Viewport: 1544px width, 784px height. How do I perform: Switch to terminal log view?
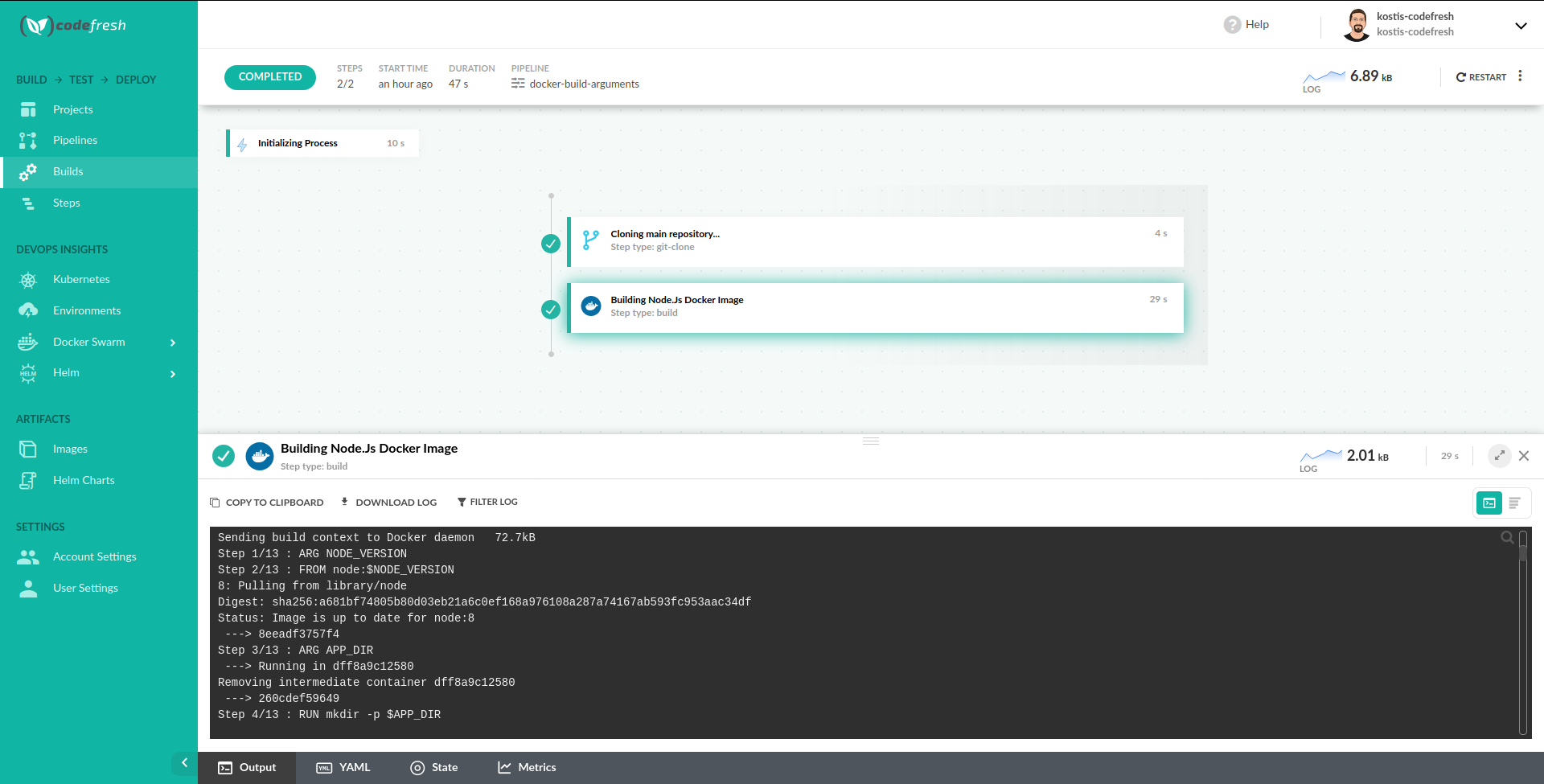pos(1489,503)
